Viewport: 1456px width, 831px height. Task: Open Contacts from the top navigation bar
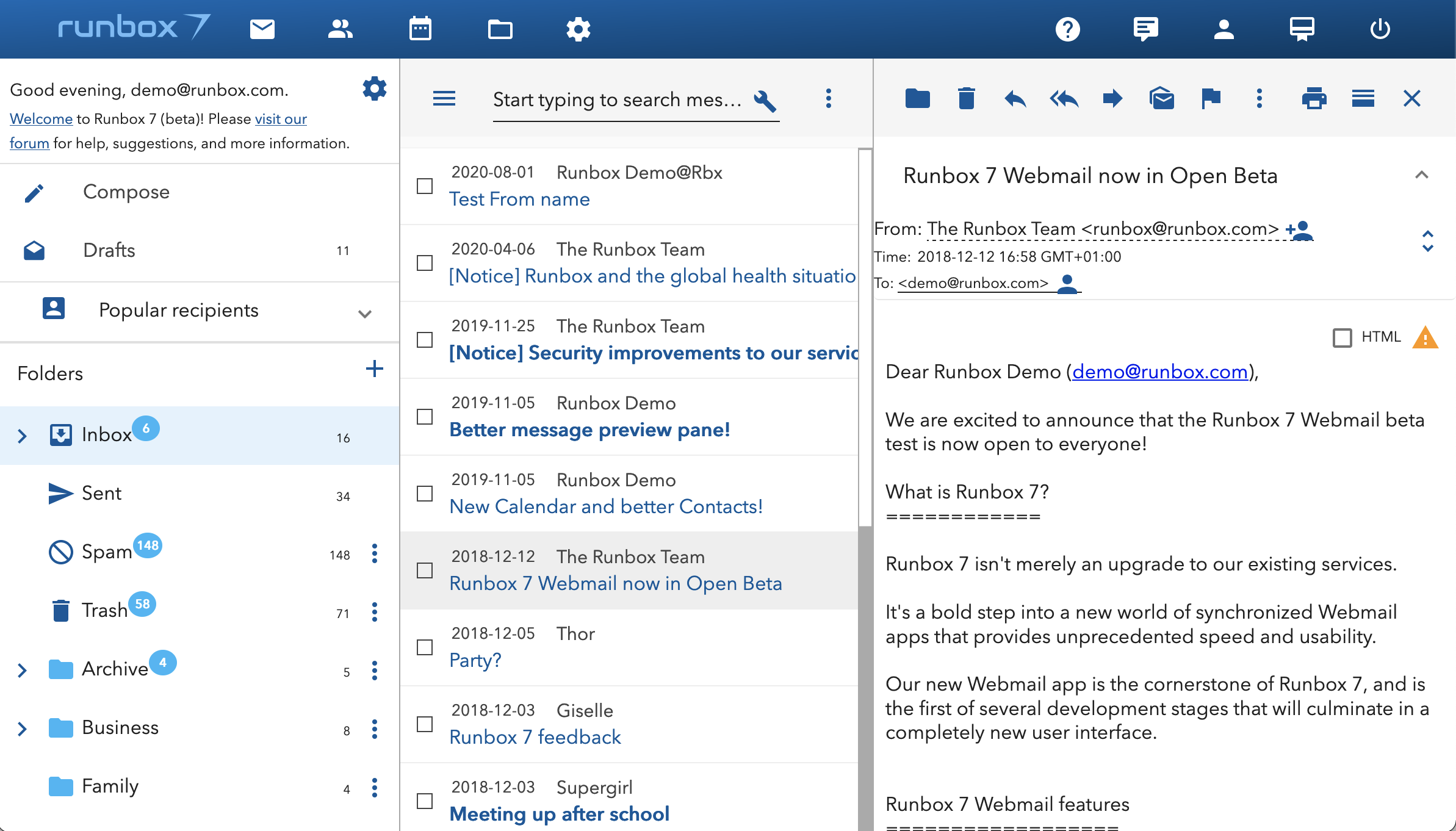pos(340,29)
